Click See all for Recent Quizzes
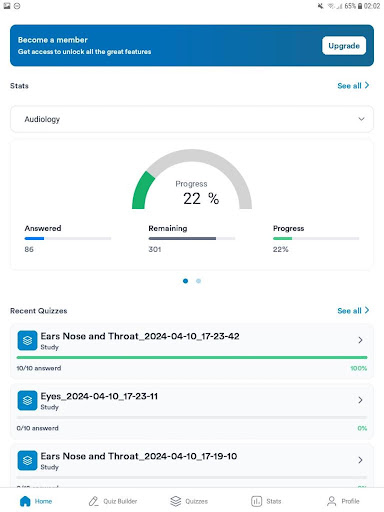This screenshot has width=384, height=512. point(353,311)
